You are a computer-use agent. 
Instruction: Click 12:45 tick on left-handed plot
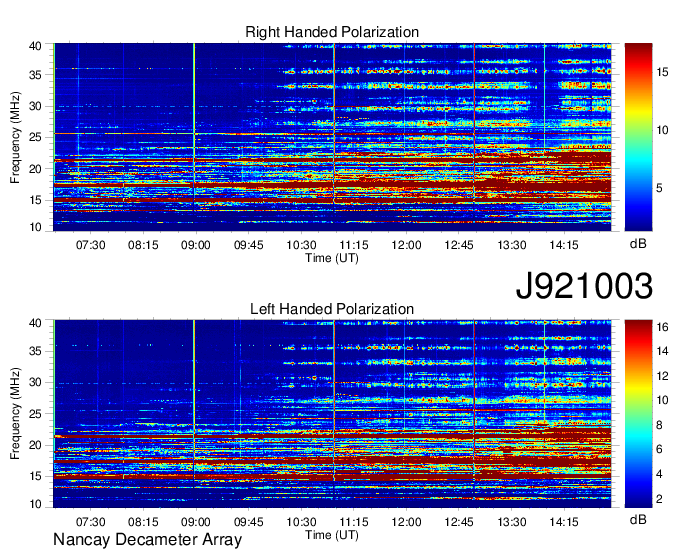pyautogui.click(x=459, y=522)
